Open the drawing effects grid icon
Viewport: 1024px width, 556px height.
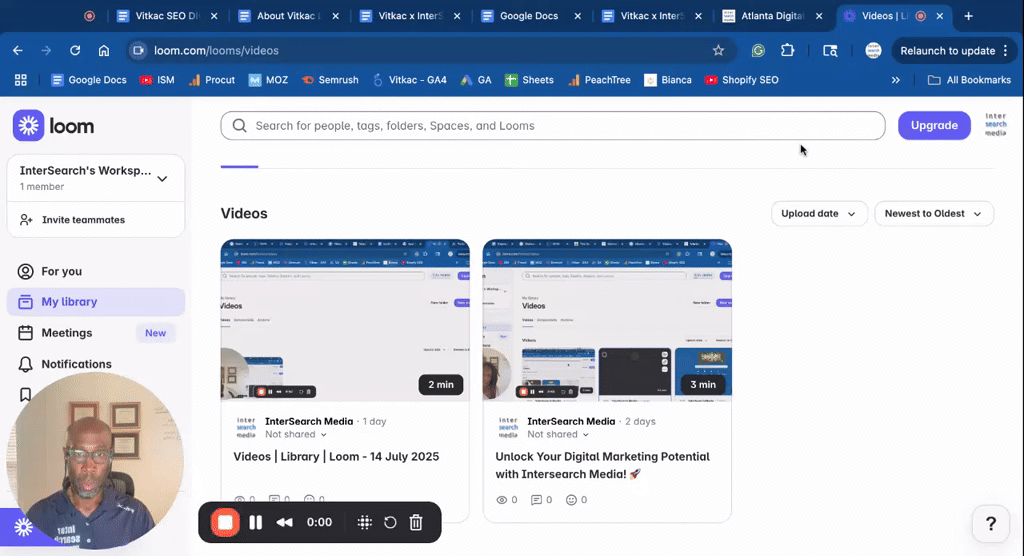tap(364, 523)
